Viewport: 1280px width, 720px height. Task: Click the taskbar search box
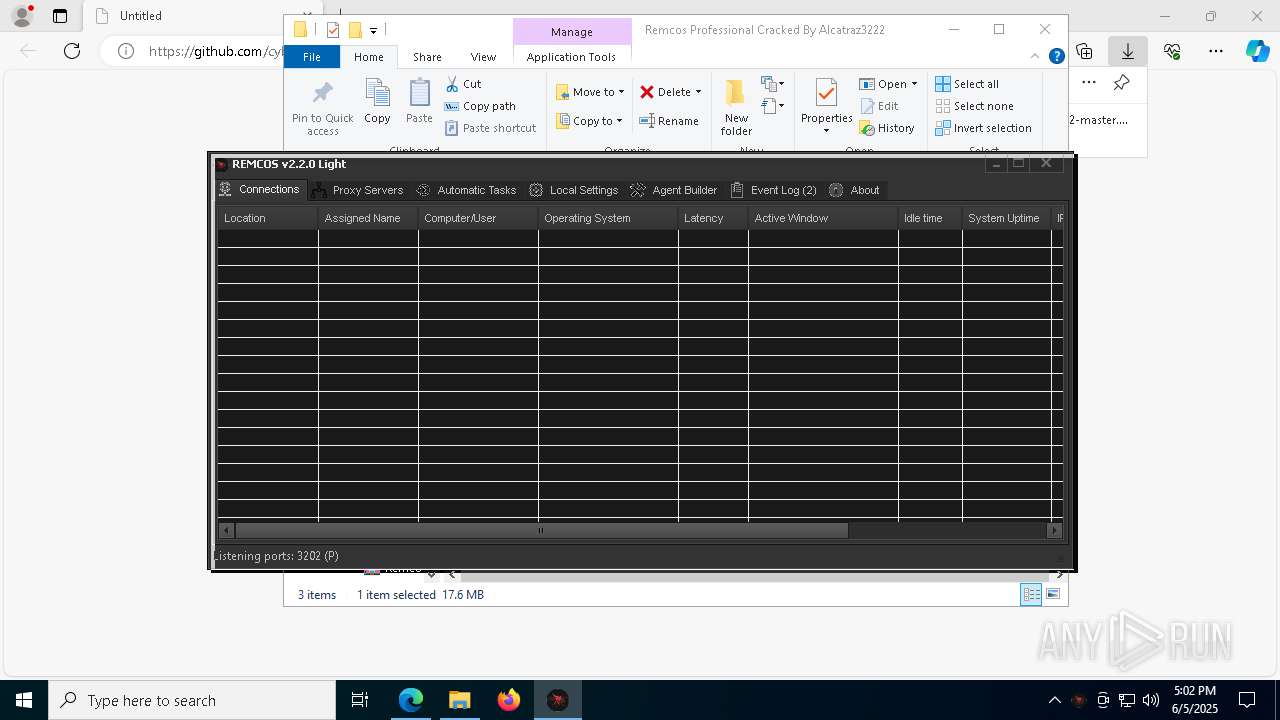click(x=192, y=700)
